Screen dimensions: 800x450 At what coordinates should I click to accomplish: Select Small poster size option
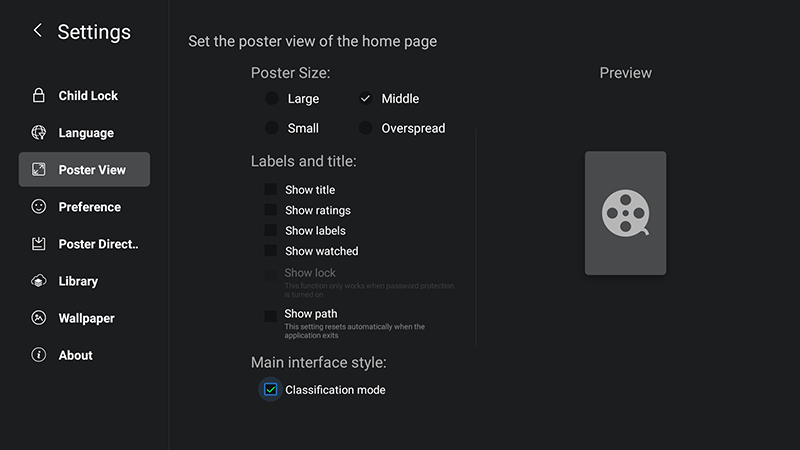(272, 128)
